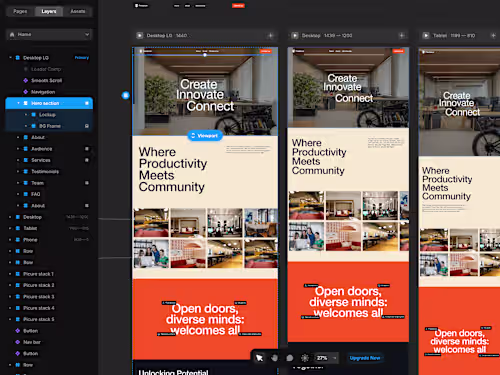Click the plus icon in the Tablet header
500x375 pixels.
[x=493, y=35]
